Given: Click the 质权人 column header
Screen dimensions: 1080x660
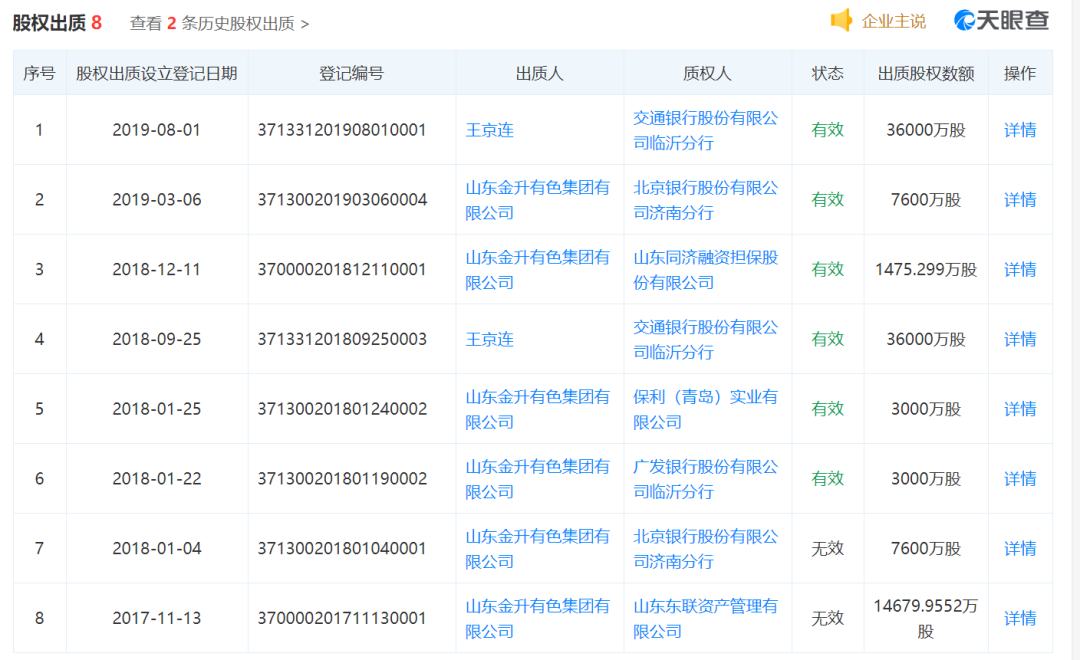Looking at the screenshot, I should coord(707,73).
